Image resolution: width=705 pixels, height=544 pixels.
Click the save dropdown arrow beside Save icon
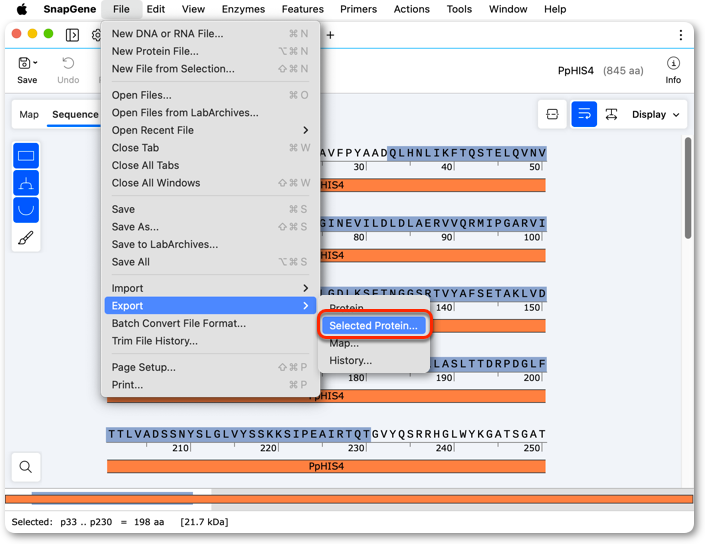36,63
